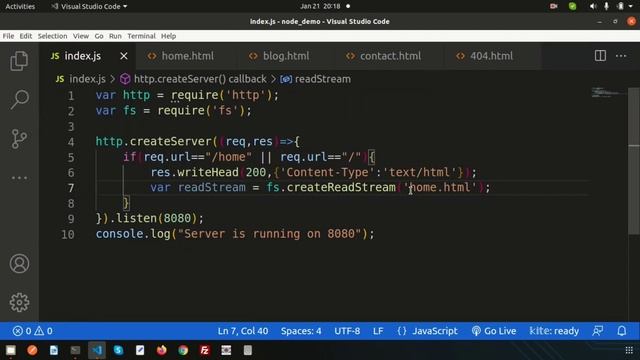Click the green status icon in top bar

(x=572, y=6)
